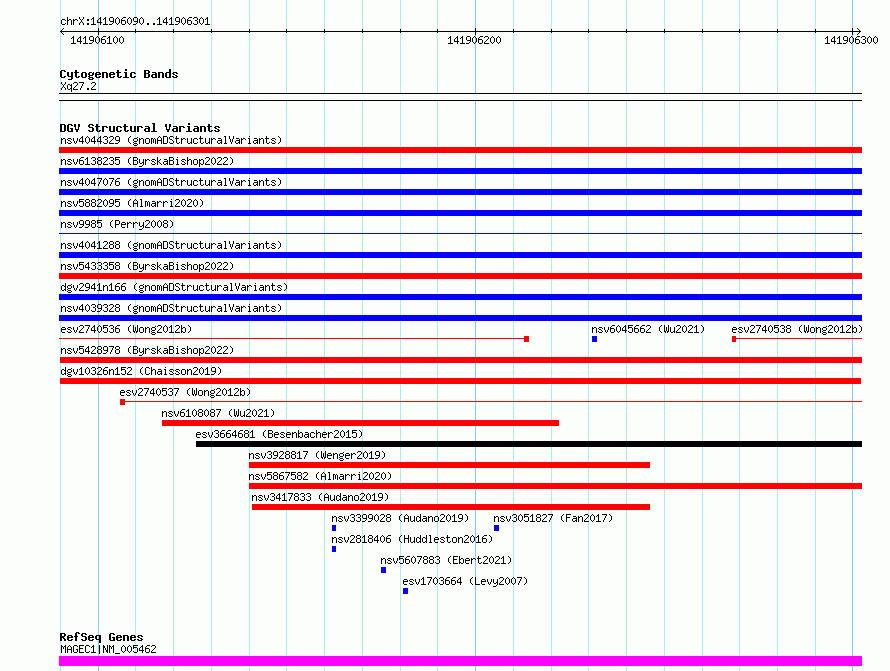Click blue marker under nsv3399028
Image resolution: width=890 pixels, height=671 pixels.
click(334, 528)
